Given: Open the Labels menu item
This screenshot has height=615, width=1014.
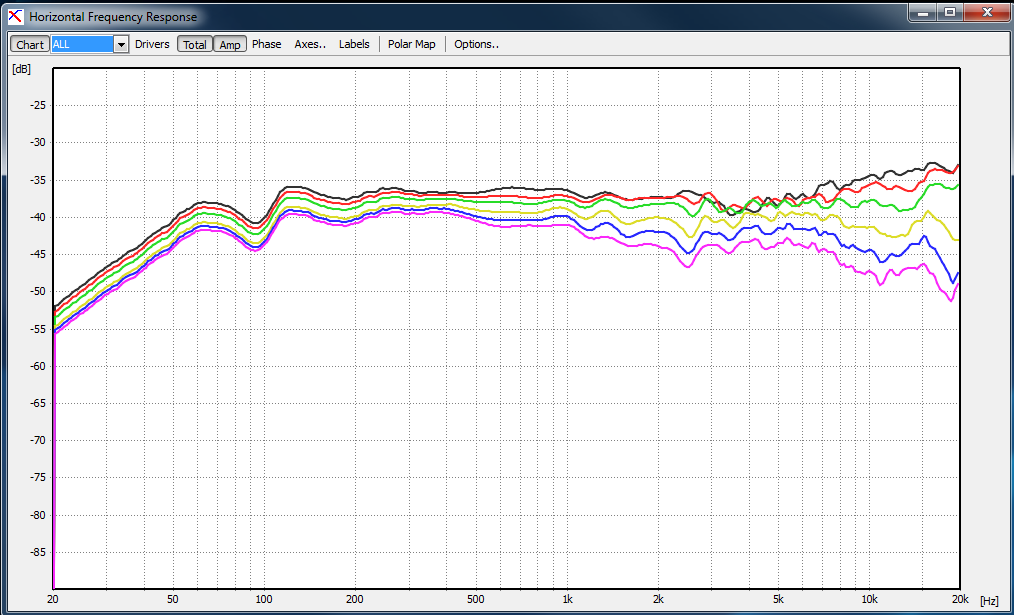Looking at the screenshot, I should click(354, 44).
